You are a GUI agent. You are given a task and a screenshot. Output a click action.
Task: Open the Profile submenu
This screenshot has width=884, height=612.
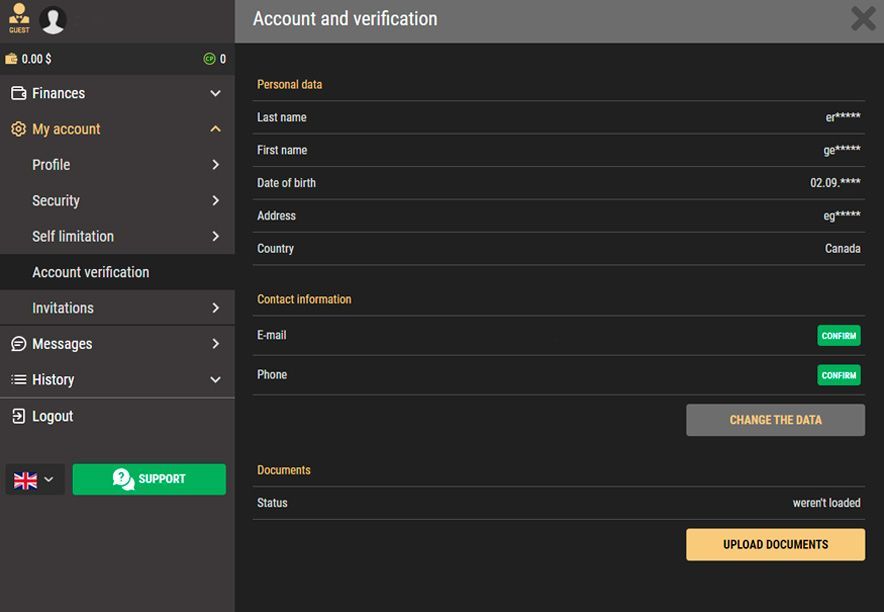[117, 165]
